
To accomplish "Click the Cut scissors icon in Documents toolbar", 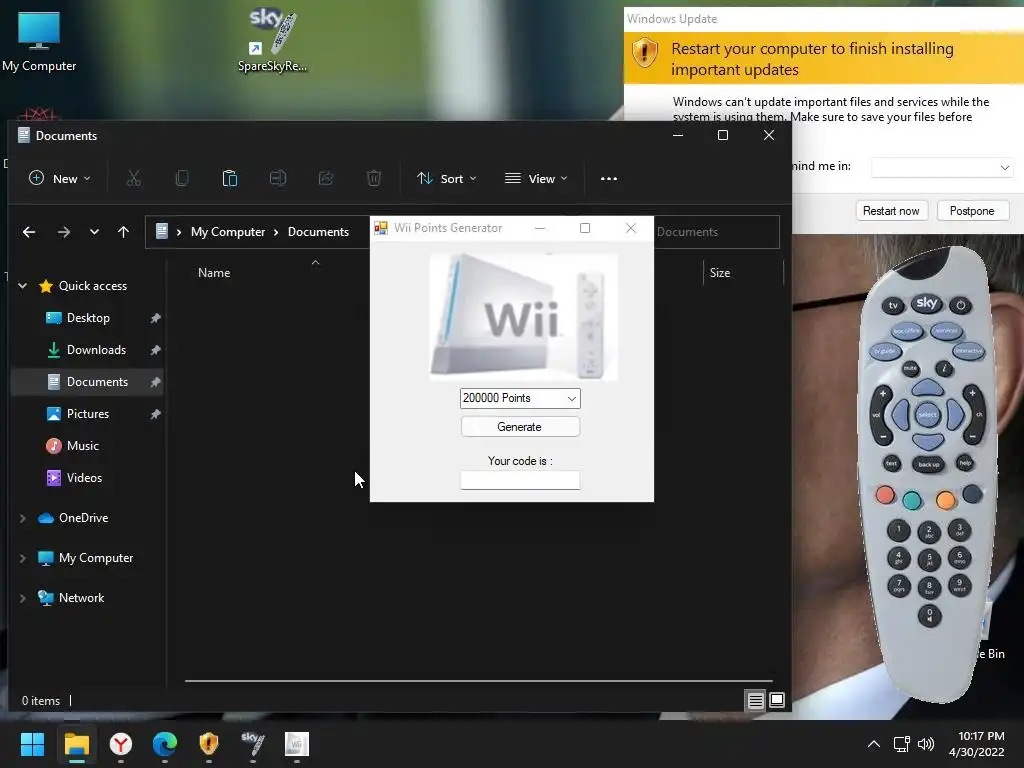I will pyautogui.click(x=134, y=178).
